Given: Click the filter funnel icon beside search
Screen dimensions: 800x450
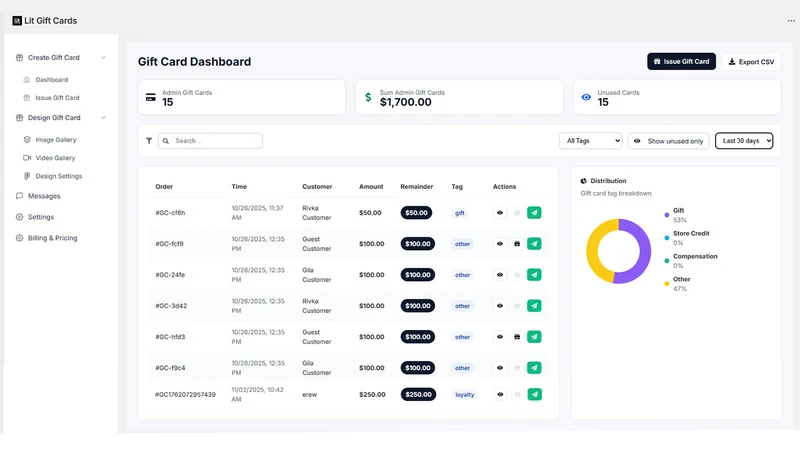Looking at the screenshot, I should click(x=149, y=141).
